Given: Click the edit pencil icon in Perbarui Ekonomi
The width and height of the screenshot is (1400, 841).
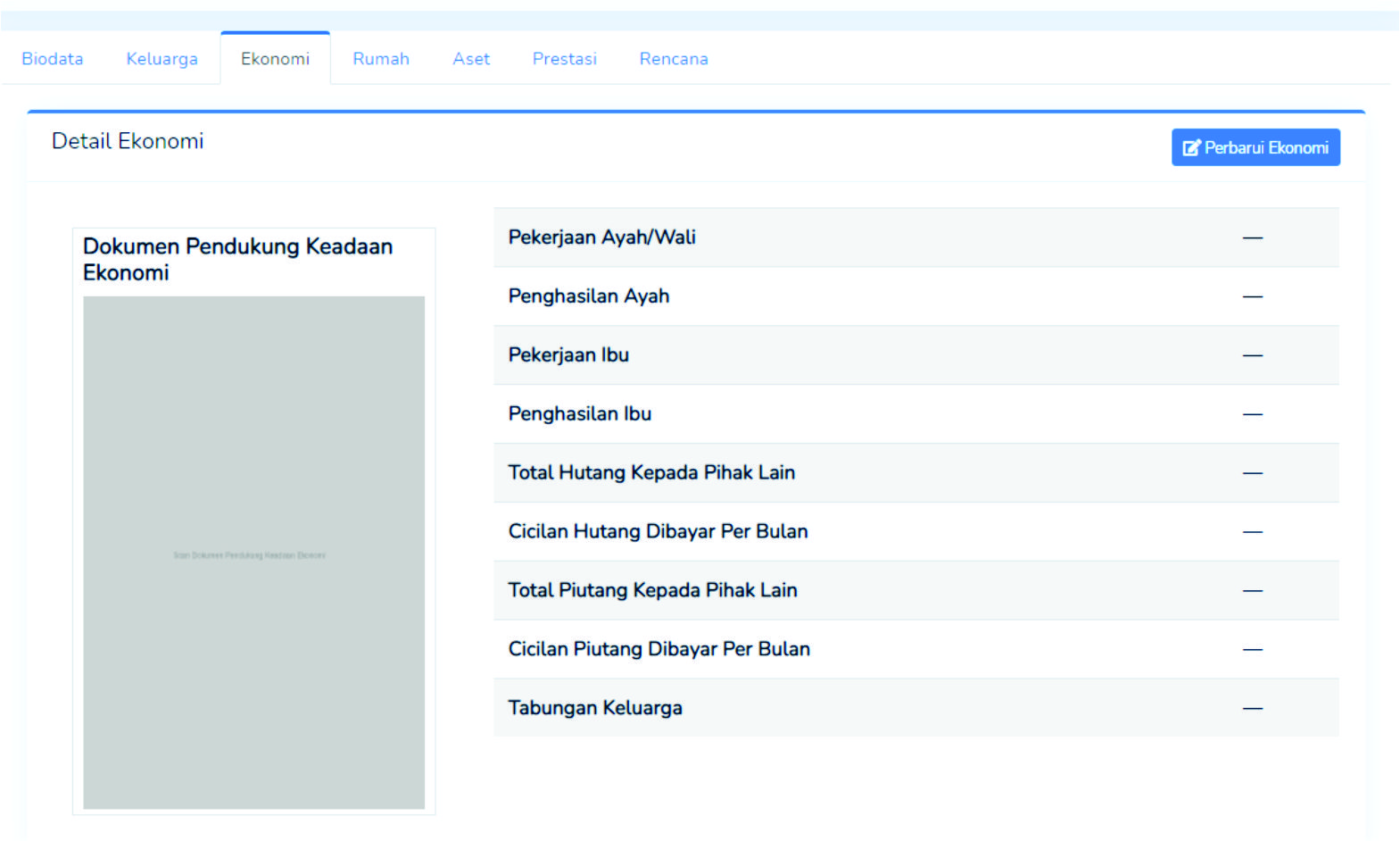Looking at the screenshot, I should click(1191, 148).
